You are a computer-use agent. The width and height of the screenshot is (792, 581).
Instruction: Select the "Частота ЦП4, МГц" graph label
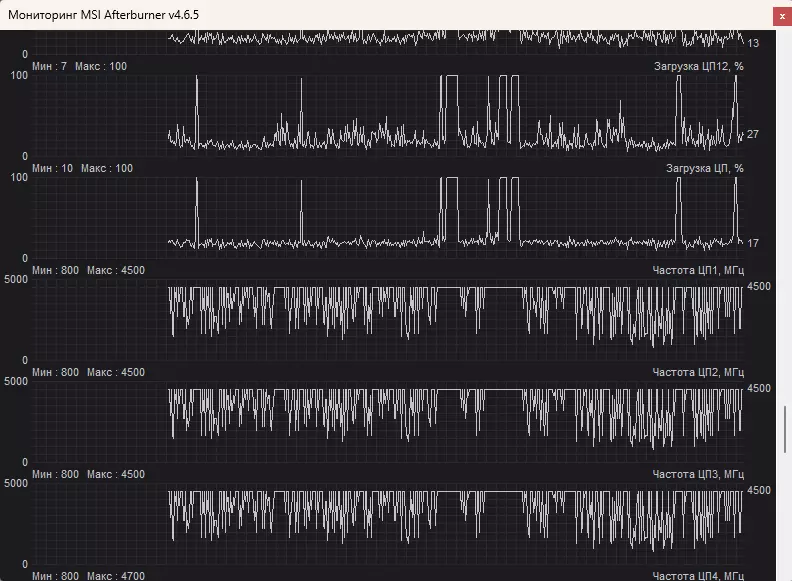[698, 575]
